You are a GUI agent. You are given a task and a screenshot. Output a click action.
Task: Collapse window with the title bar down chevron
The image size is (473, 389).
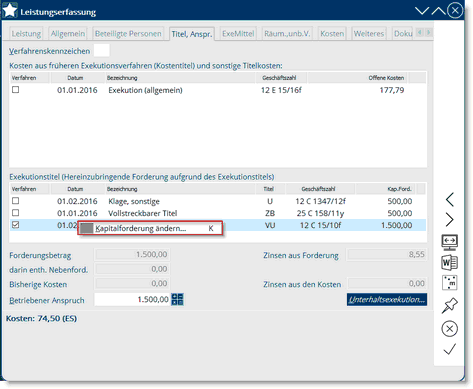[422, 11]
